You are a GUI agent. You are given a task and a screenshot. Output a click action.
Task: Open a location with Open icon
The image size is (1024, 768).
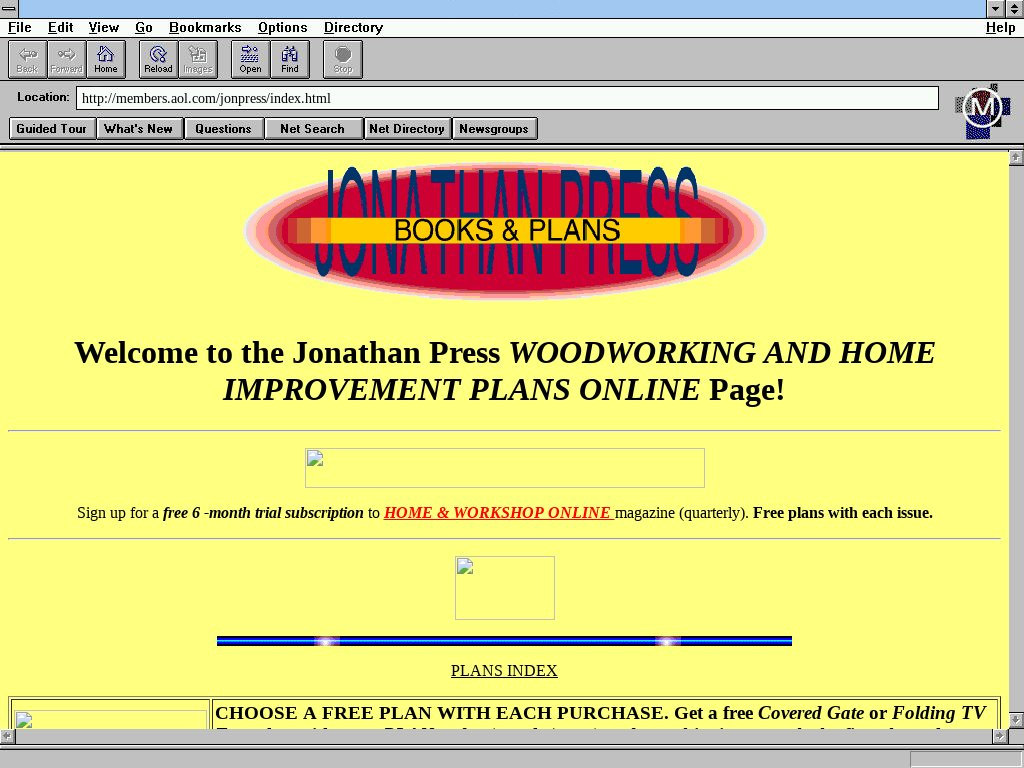[250, 59]
